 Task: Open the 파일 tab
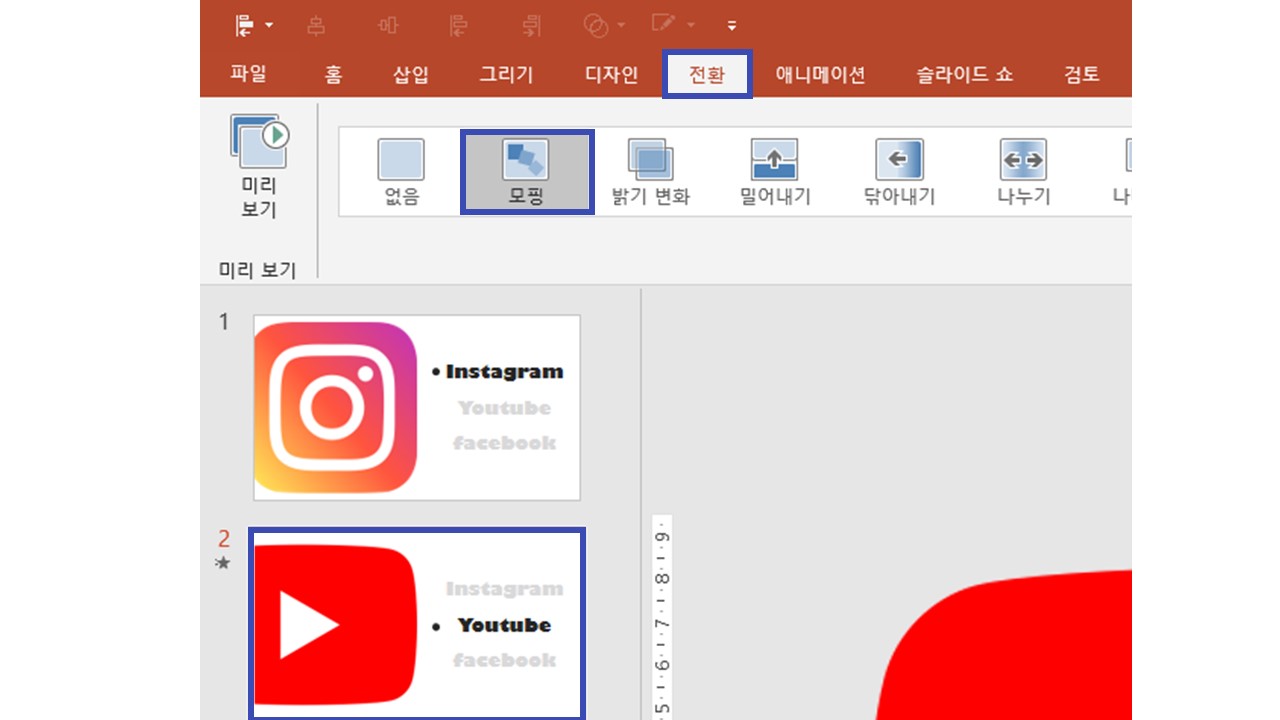pyautogui.click(x=248, y=74)
